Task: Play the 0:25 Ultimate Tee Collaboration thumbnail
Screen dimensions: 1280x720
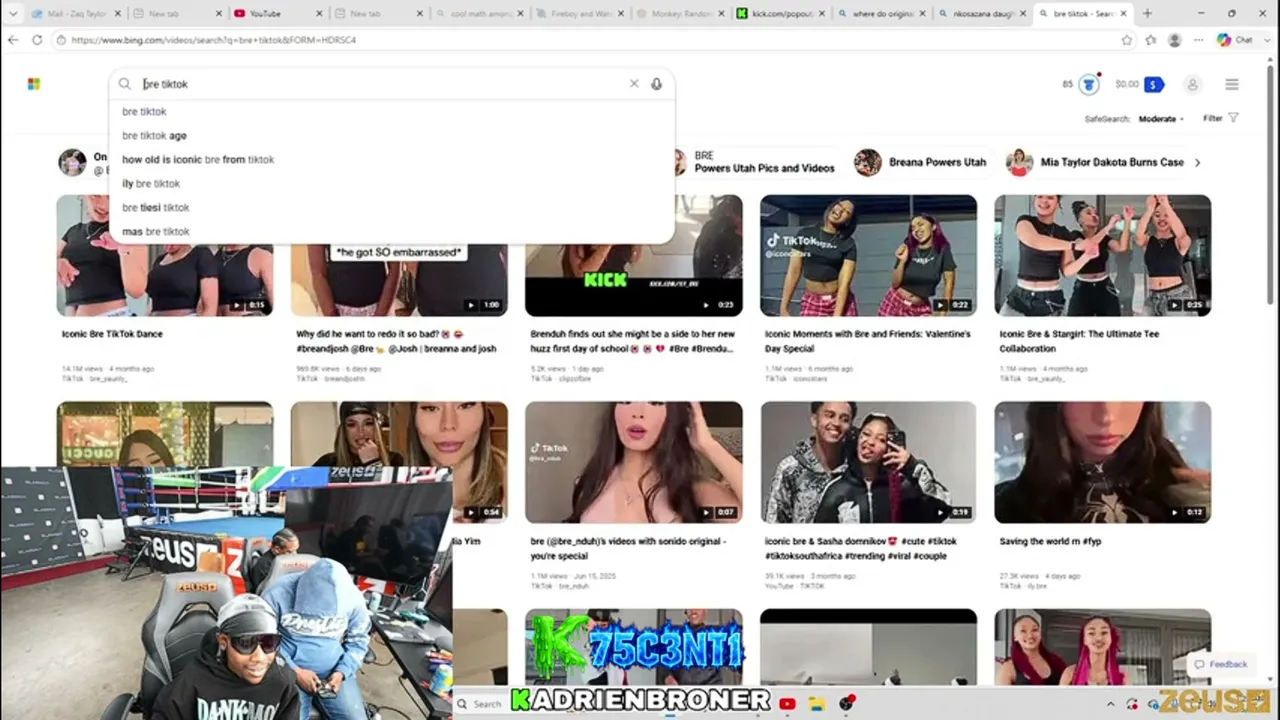Action: click(1102, 256)
